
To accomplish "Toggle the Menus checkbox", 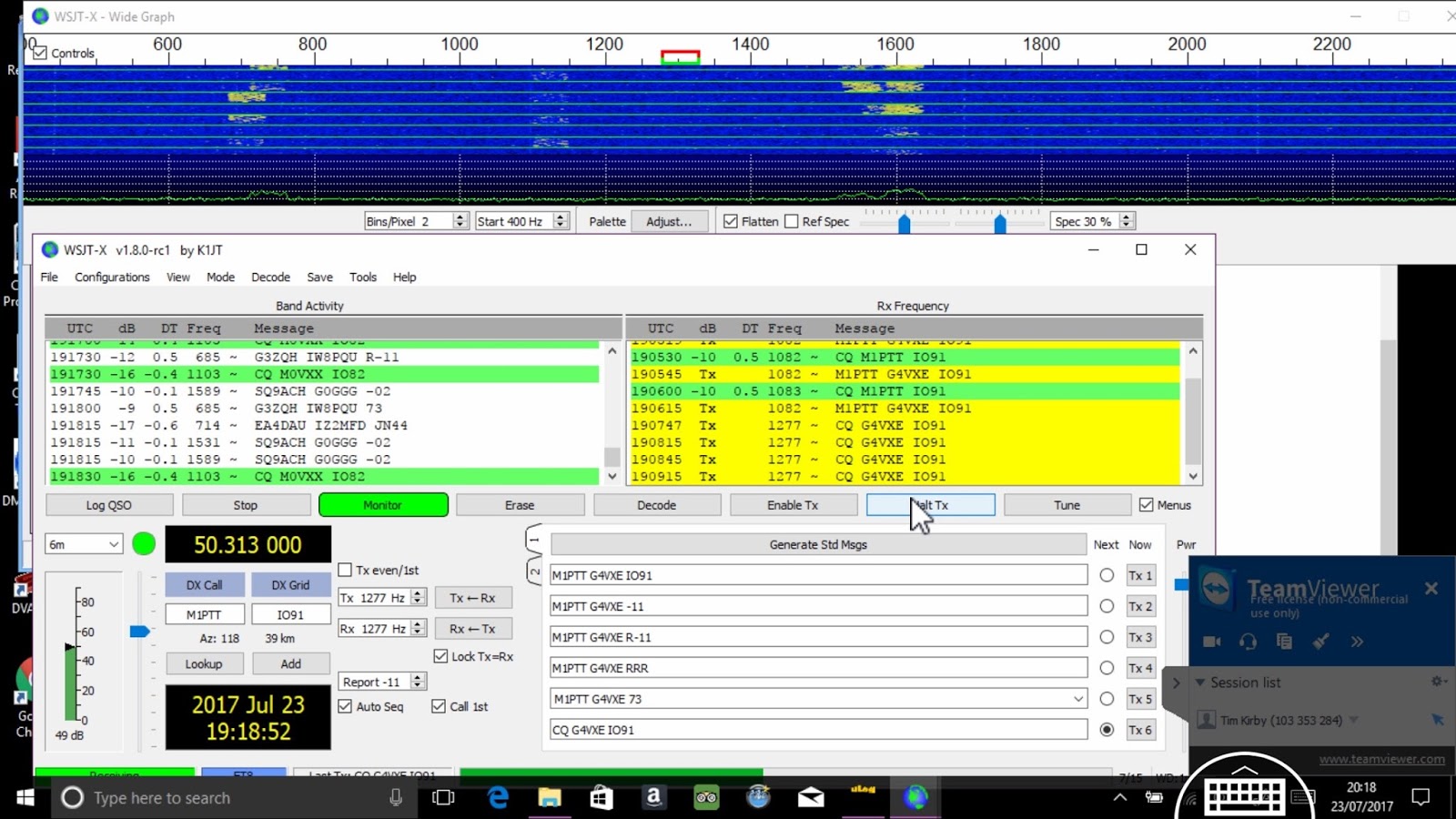I will [x=1146, y=505].
